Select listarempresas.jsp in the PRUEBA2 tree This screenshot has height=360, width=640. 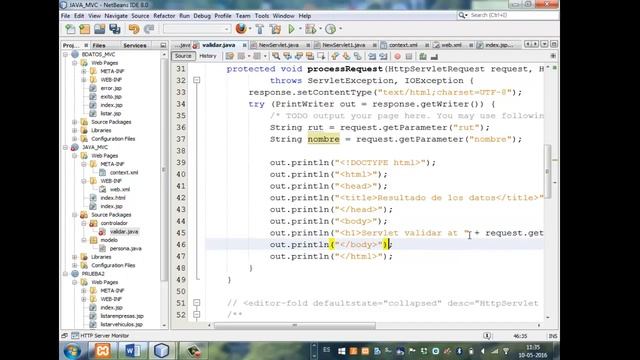122,316
